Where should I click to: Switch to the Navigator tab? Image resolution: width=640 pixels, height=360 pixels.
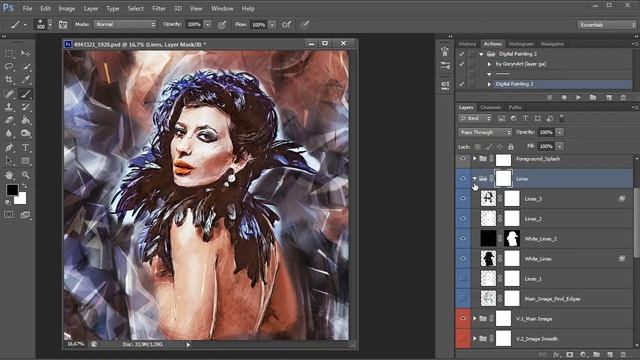[x=552, y=44]
